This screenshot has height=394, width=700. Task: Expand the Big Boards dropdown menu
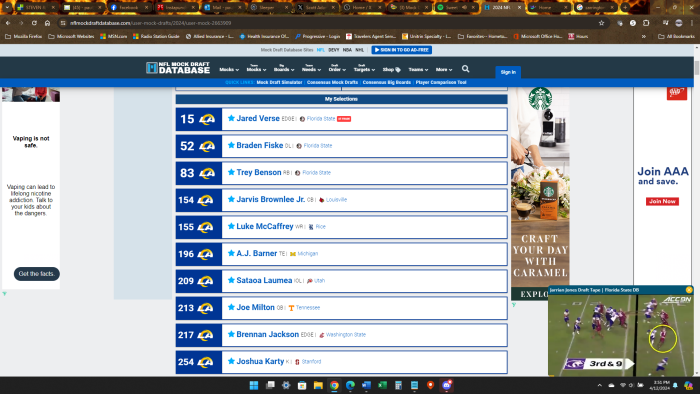point(284,68)
